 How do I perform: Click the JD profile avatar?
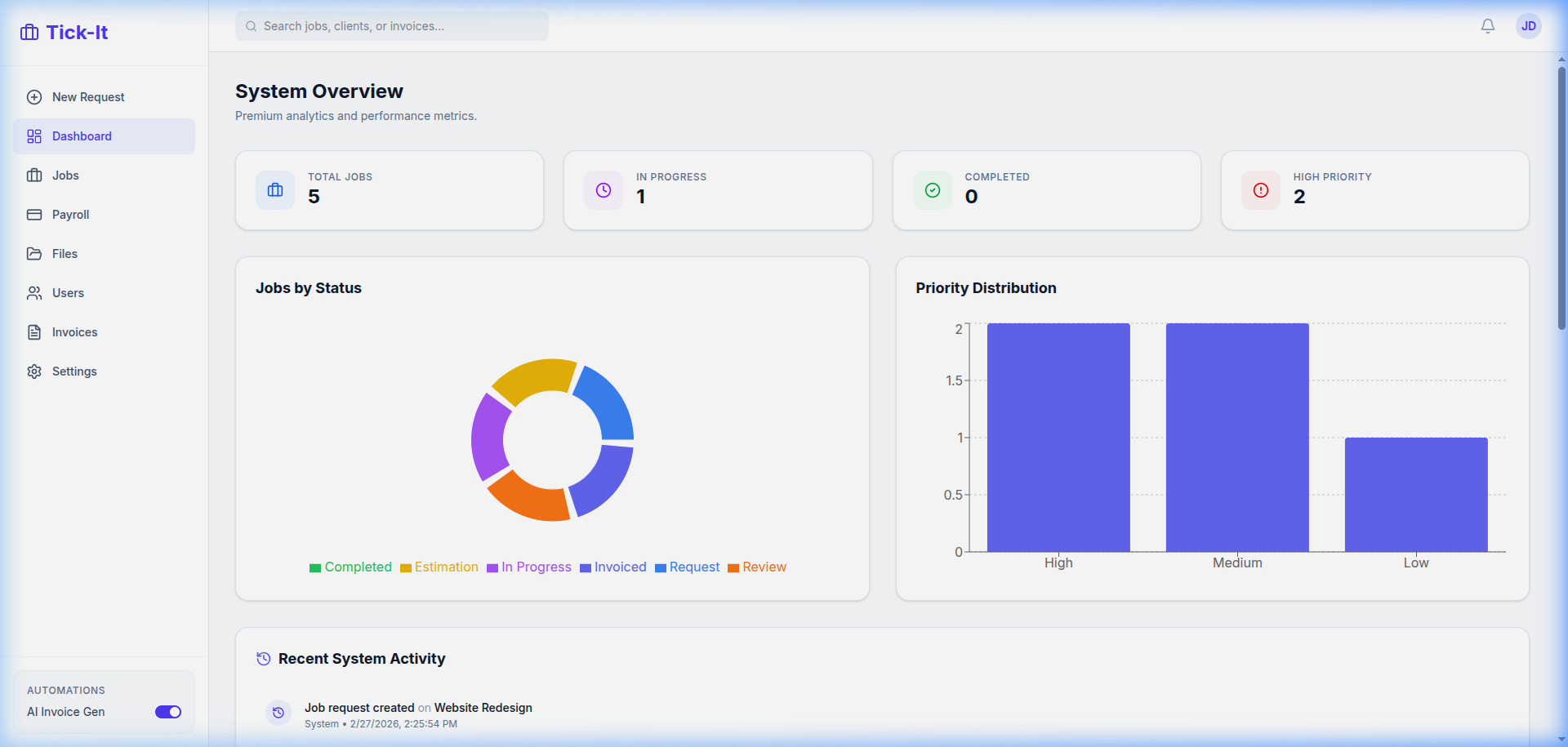(1528, 26)
